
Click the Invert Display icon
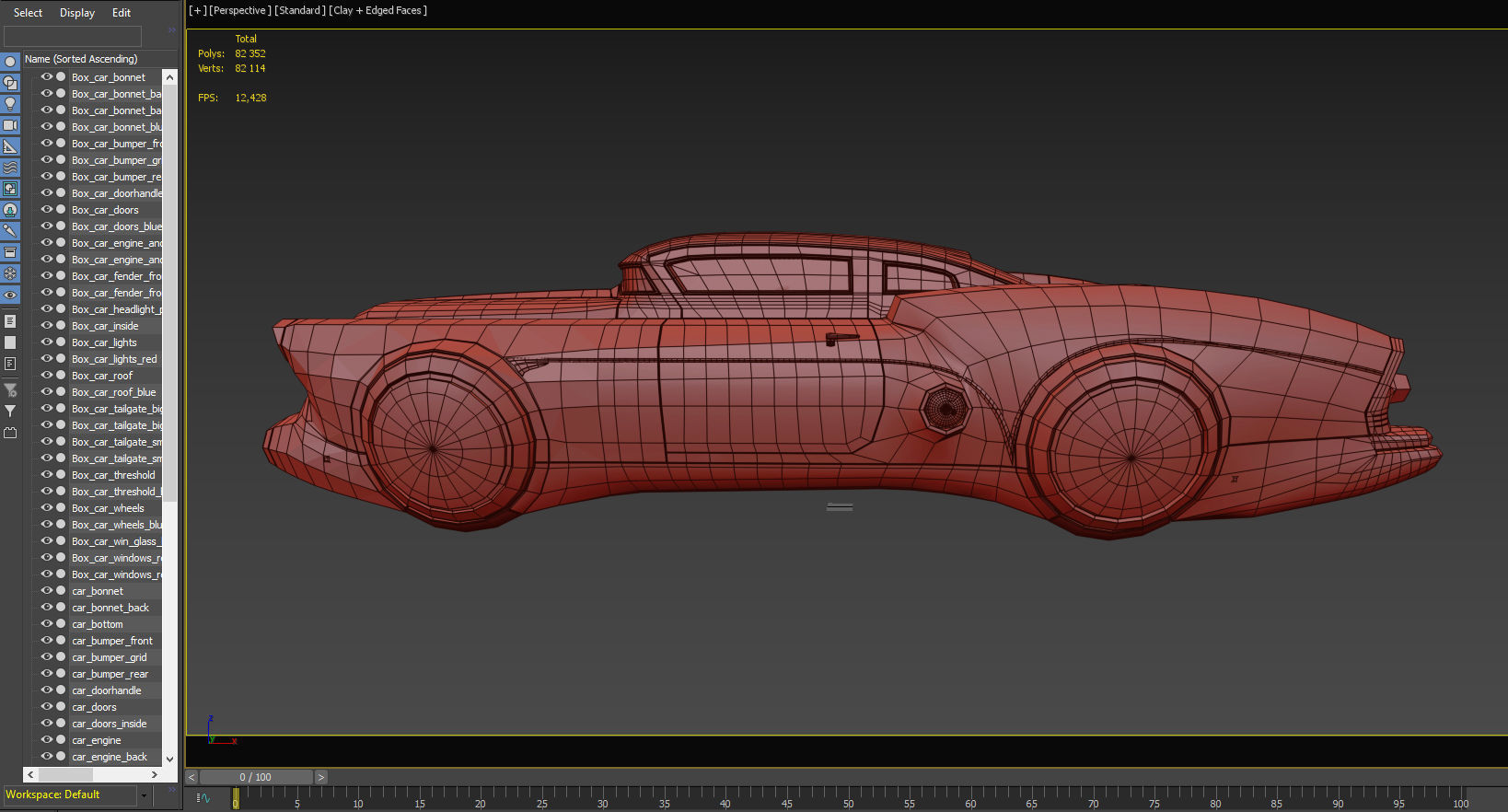[x=10, y=364]
